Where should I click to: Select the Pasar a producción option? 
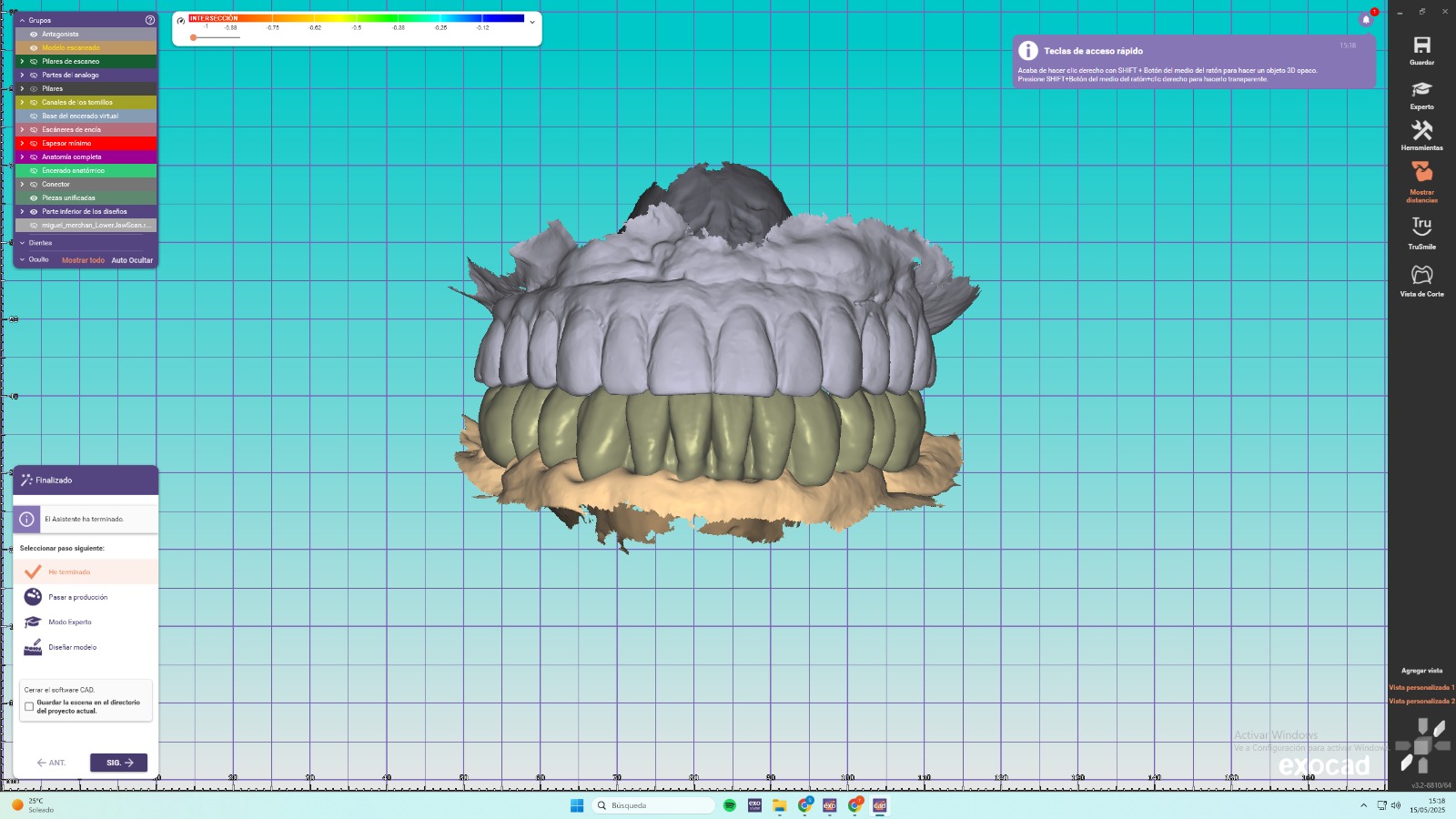(77, 597)
